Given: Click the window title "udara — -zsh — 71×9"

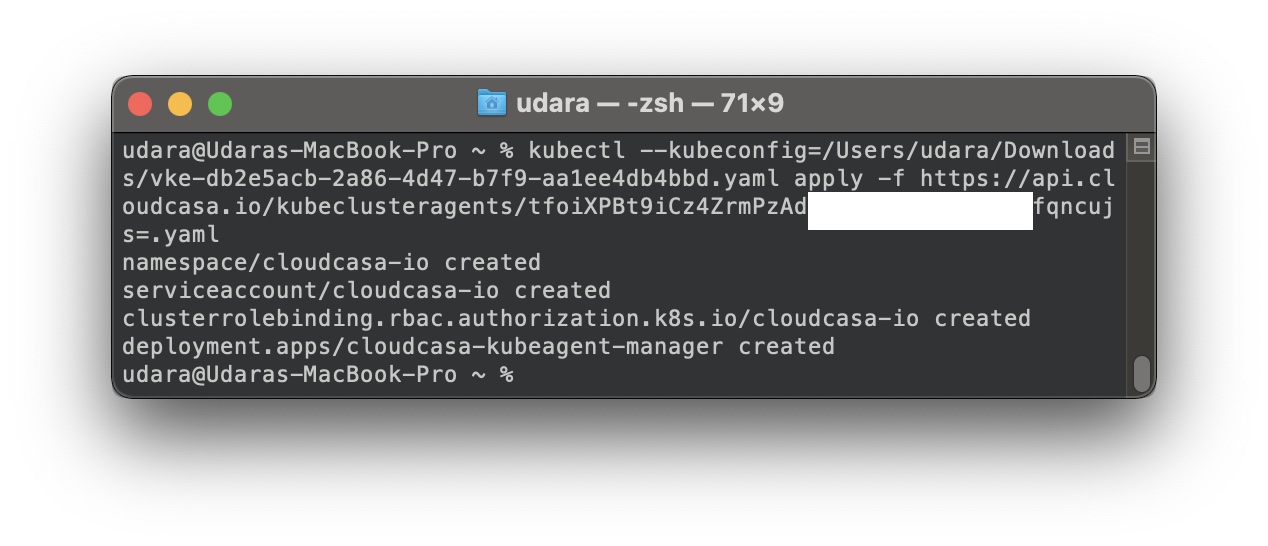Looking at the screenshot, I should point(650,103).
